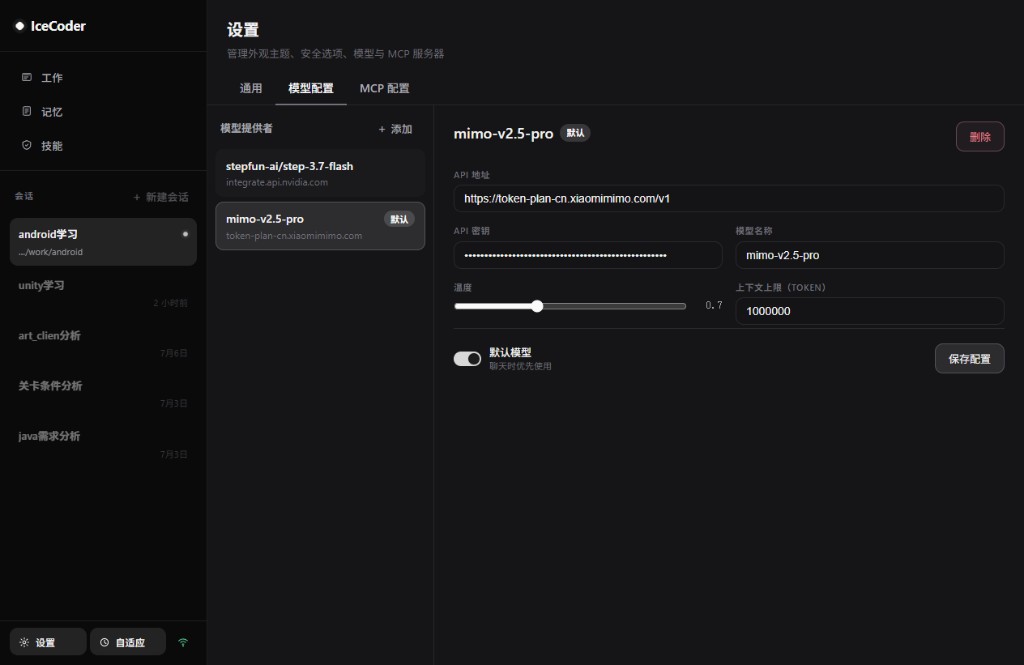Open the java需求分析 session
The width and height of the screenshot is (1024, 665).
tap(103, 444)
